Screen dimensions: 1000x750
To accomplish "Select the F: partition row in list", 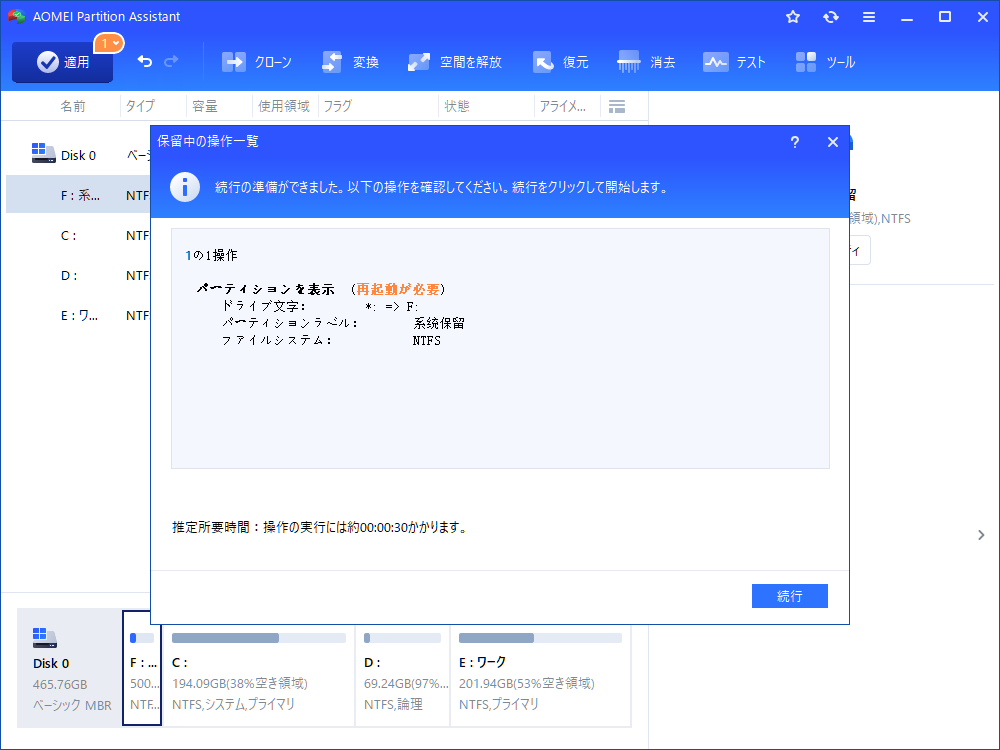I will pos(78,195).
